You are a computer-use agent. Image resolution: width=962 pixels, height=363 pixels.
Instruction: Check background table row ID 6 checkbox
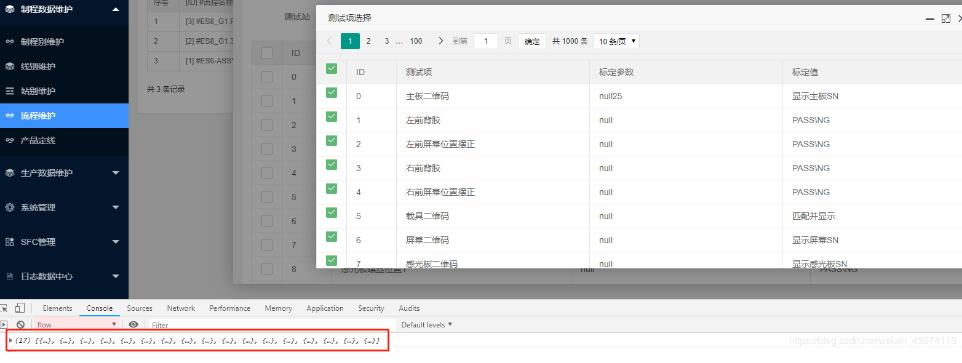click(267, 220)
